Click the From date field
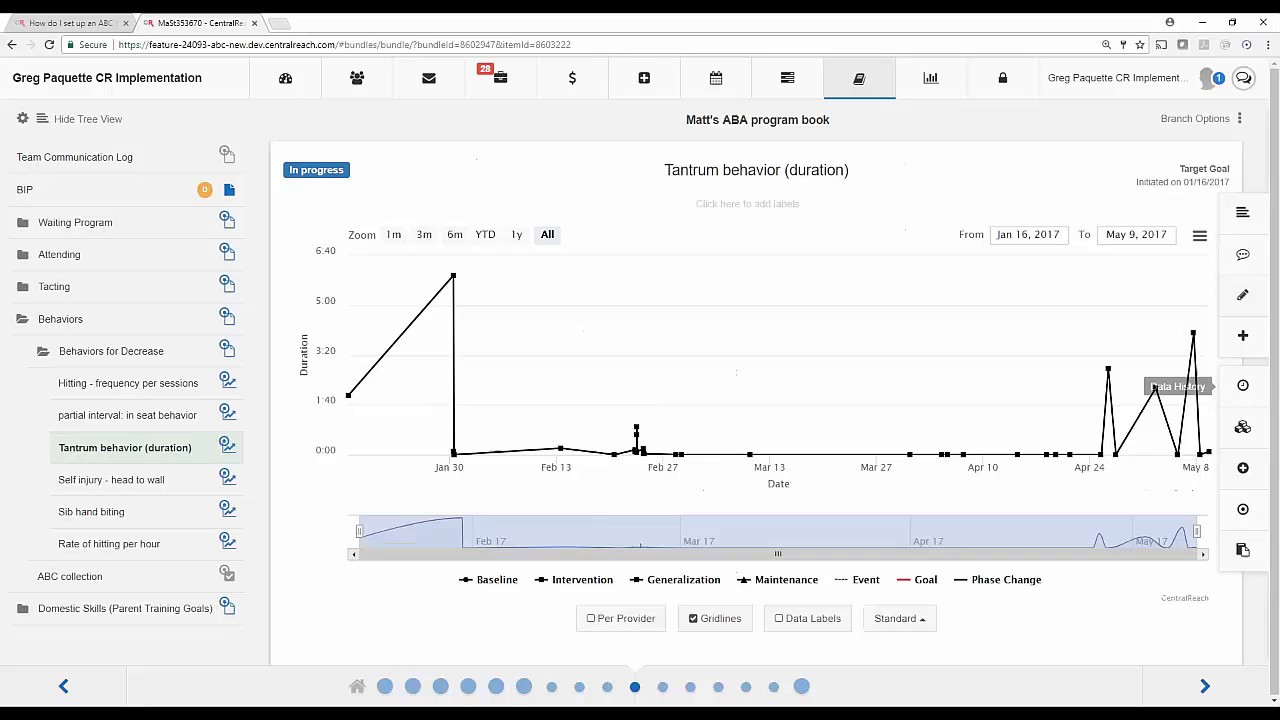The image size is (1280, 720). click(x=1028, y=235)
